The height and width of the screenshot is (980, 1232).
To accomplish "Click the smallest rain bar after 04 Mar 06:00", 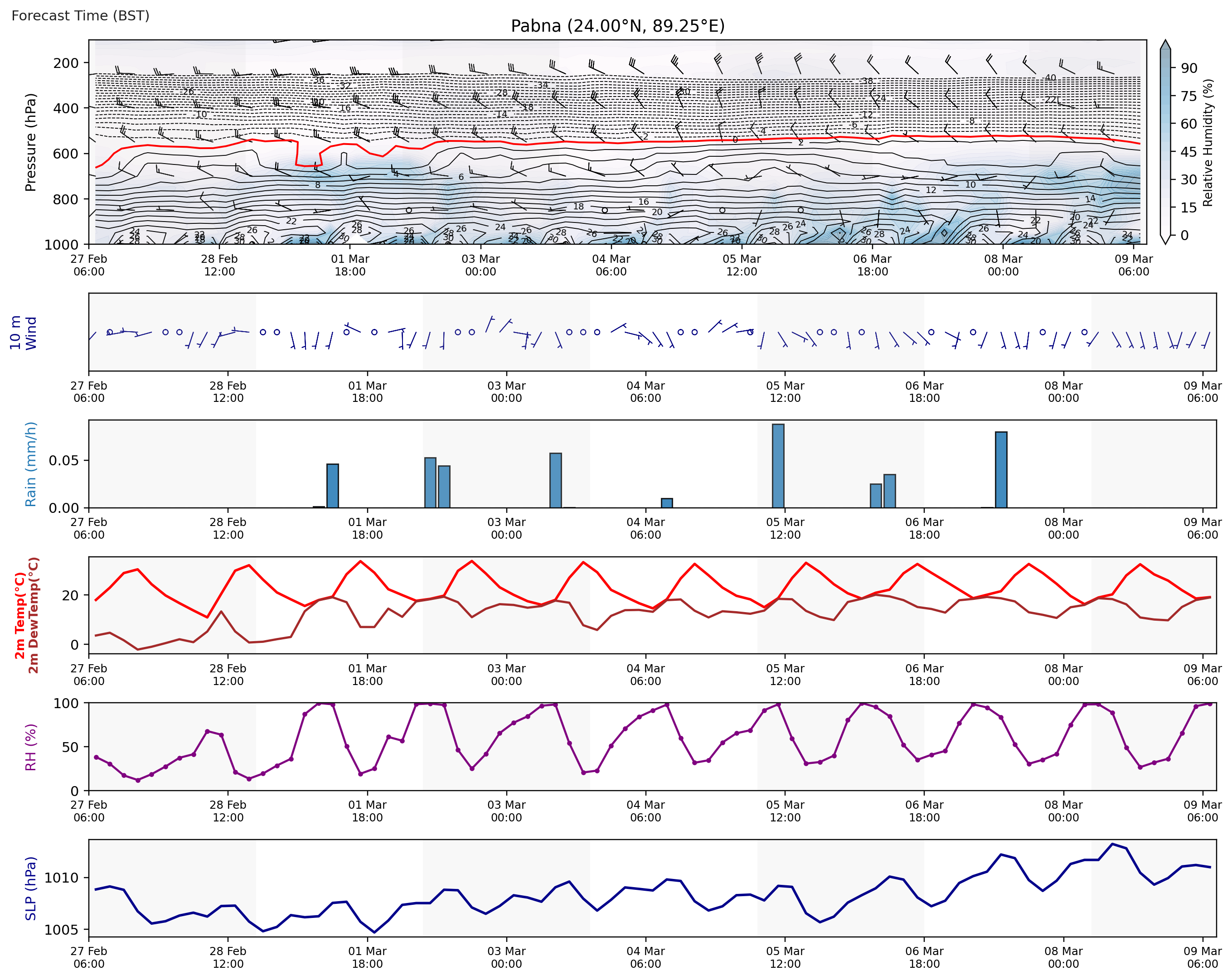I will coord(667,503).
